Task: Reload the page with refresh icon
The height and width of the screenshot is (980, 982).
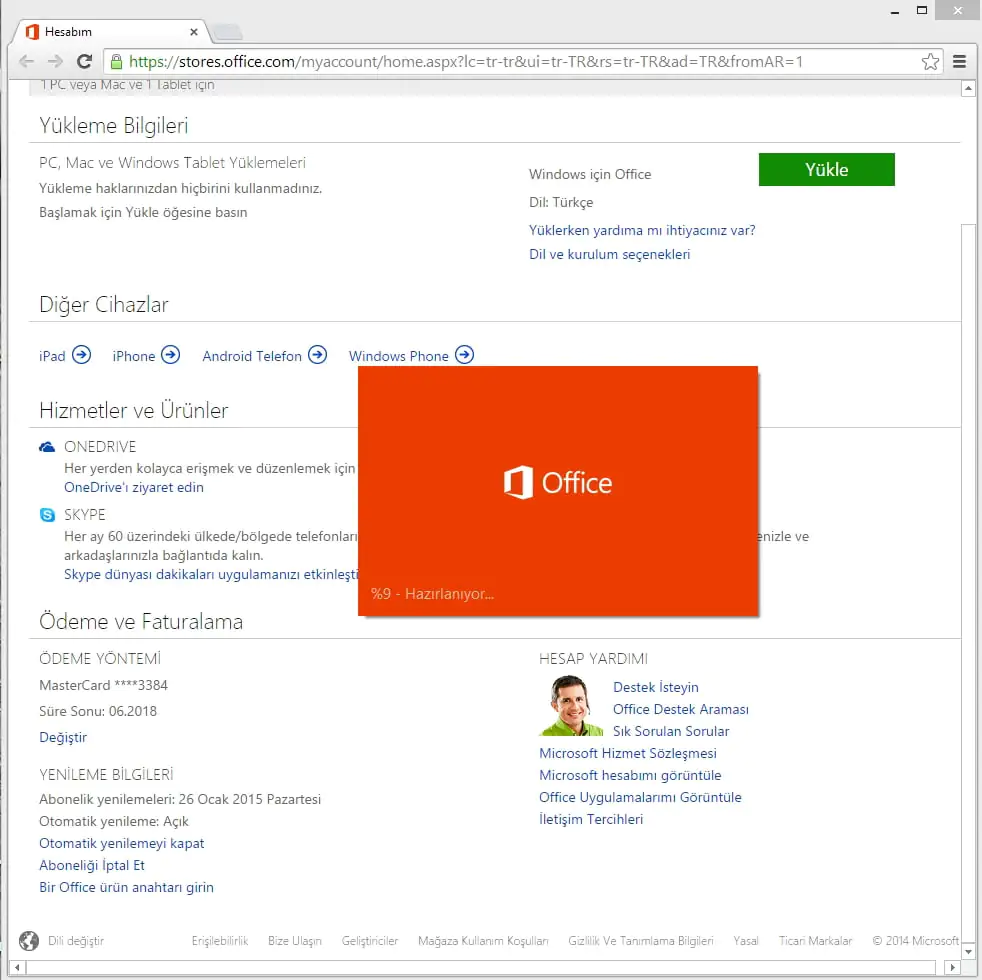Action: [x=85, y=61]
